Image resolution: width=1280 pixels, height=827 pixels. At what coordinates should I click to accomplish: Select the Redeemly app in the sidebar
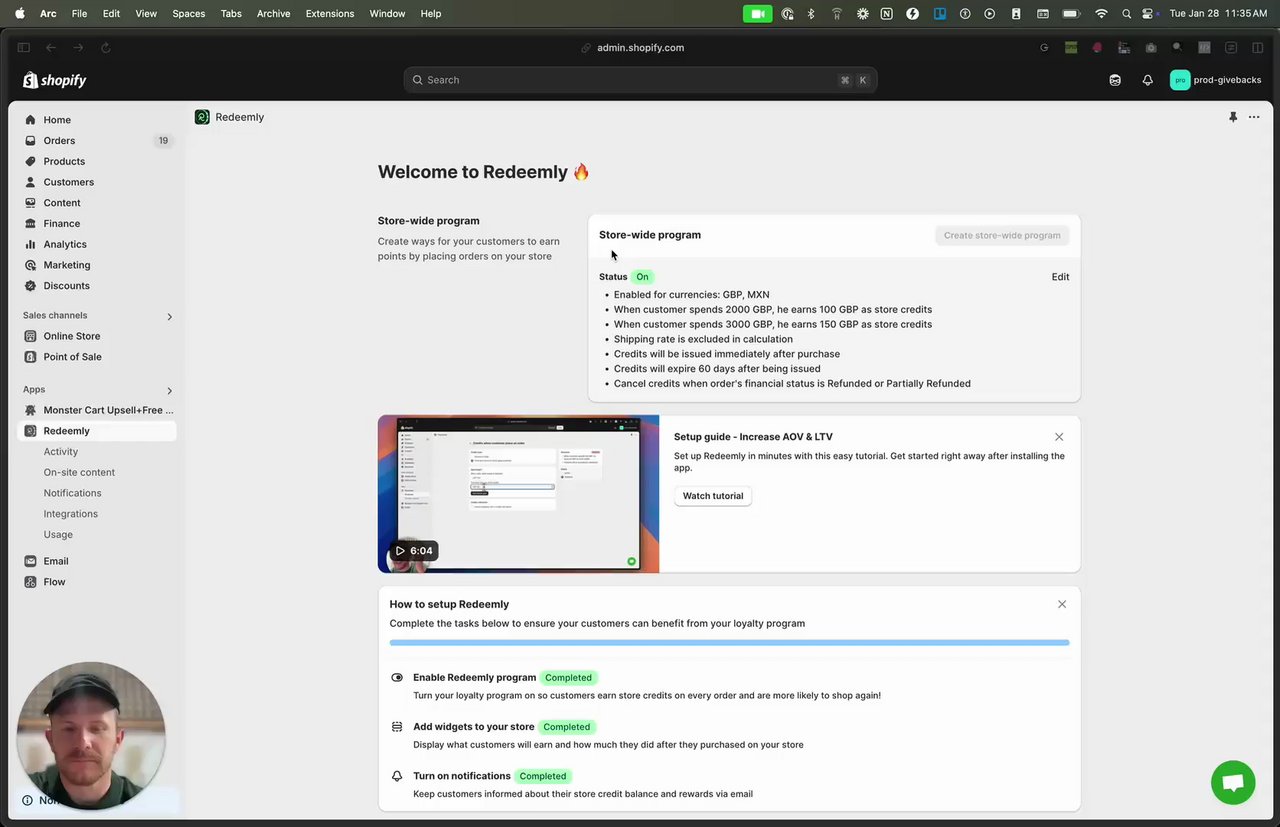[97, 431]
